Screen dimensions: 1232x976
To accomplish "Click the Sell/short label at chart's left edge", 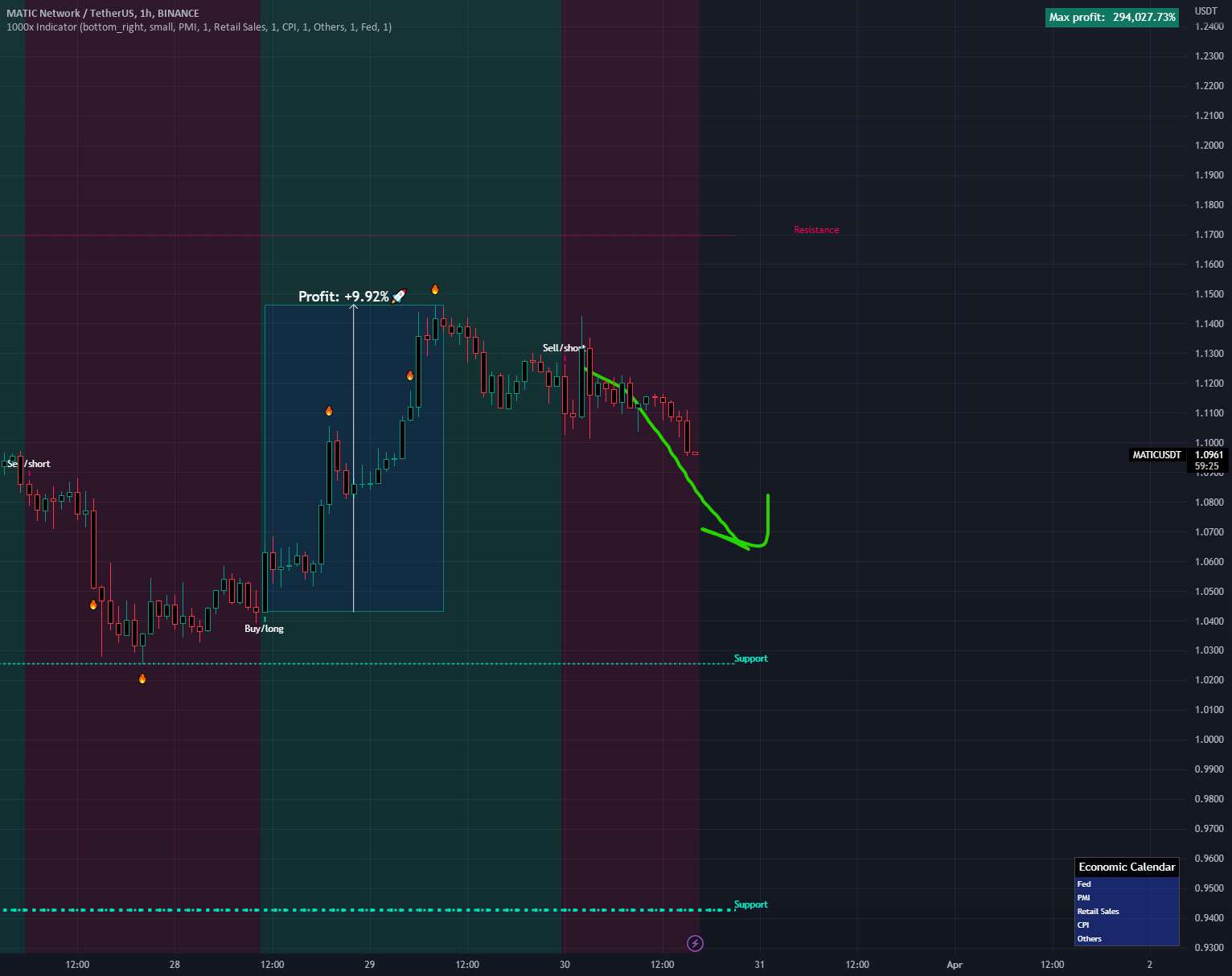I will click(x=29, y=464).
